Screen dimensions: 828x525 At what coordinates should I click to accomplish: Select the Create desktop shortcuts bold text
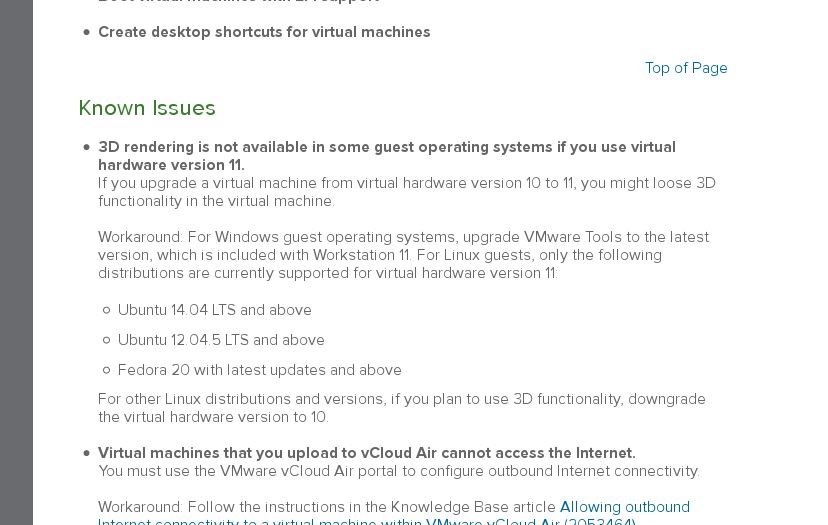(264, 32)
